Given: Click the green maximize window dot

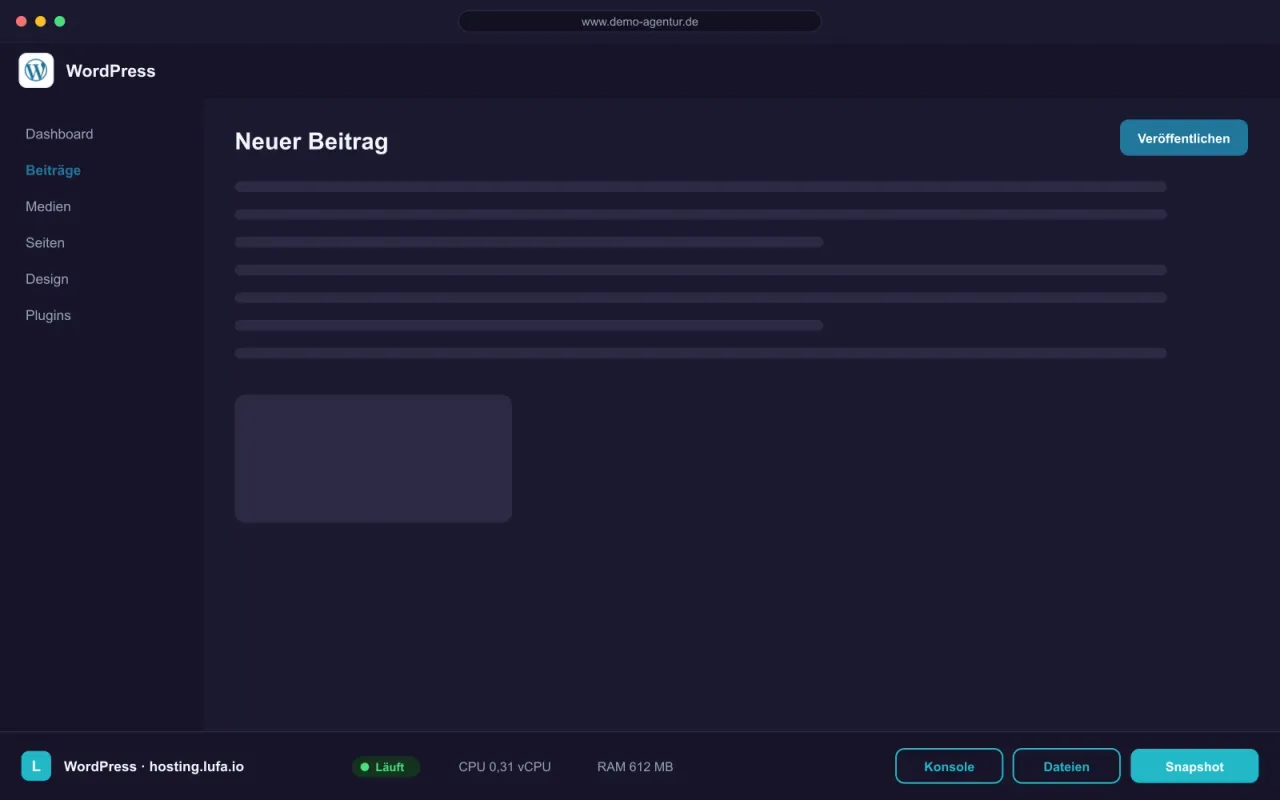Looking at the screenshot, I should point(60,21).
